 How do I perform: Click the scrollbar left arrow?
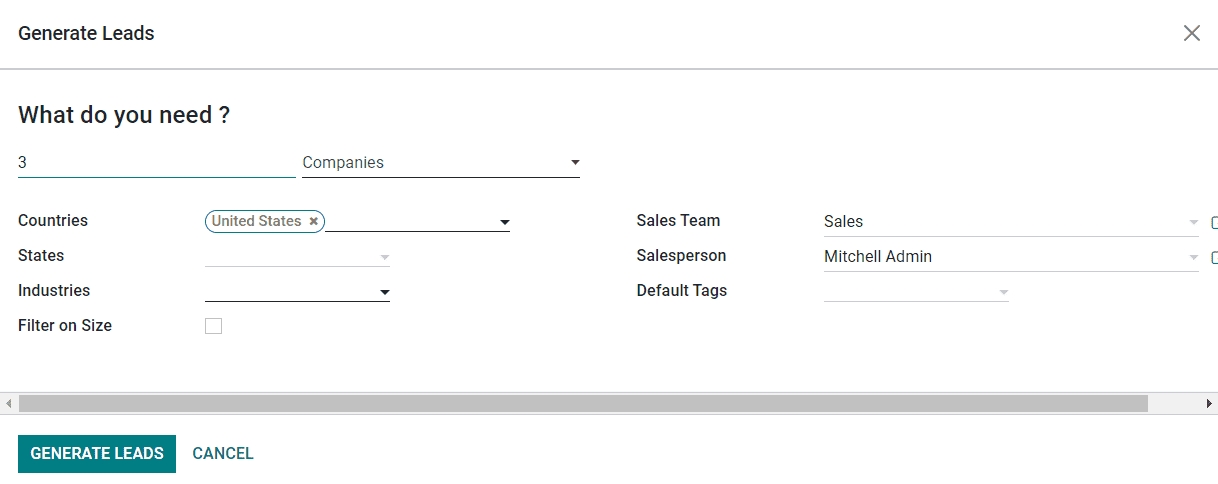(x=9, y=403)
